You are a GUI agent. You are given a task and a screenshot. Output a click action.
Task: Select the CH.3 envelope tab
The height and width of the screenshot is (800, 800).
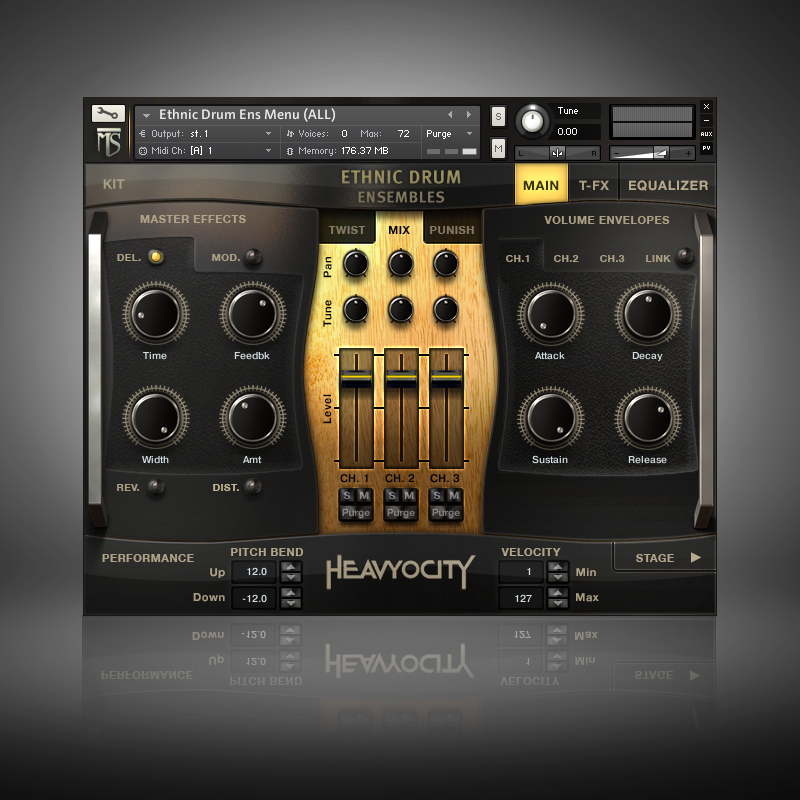(612, 258)
